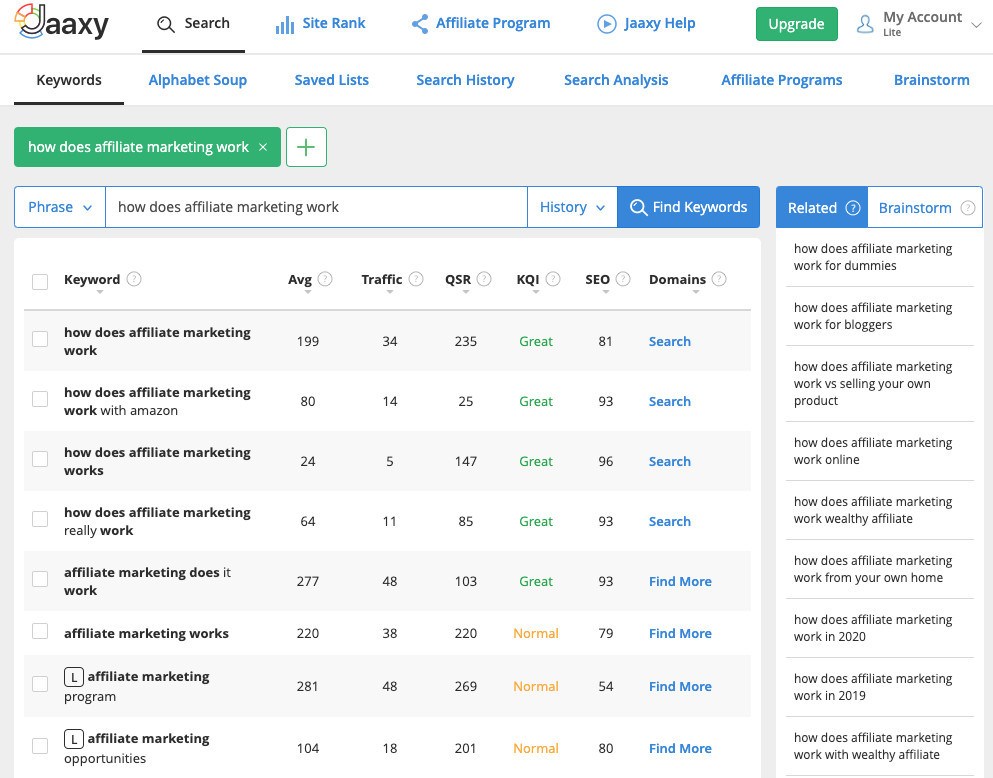
Task: Open the Search History tab
Action: (465, 80)
